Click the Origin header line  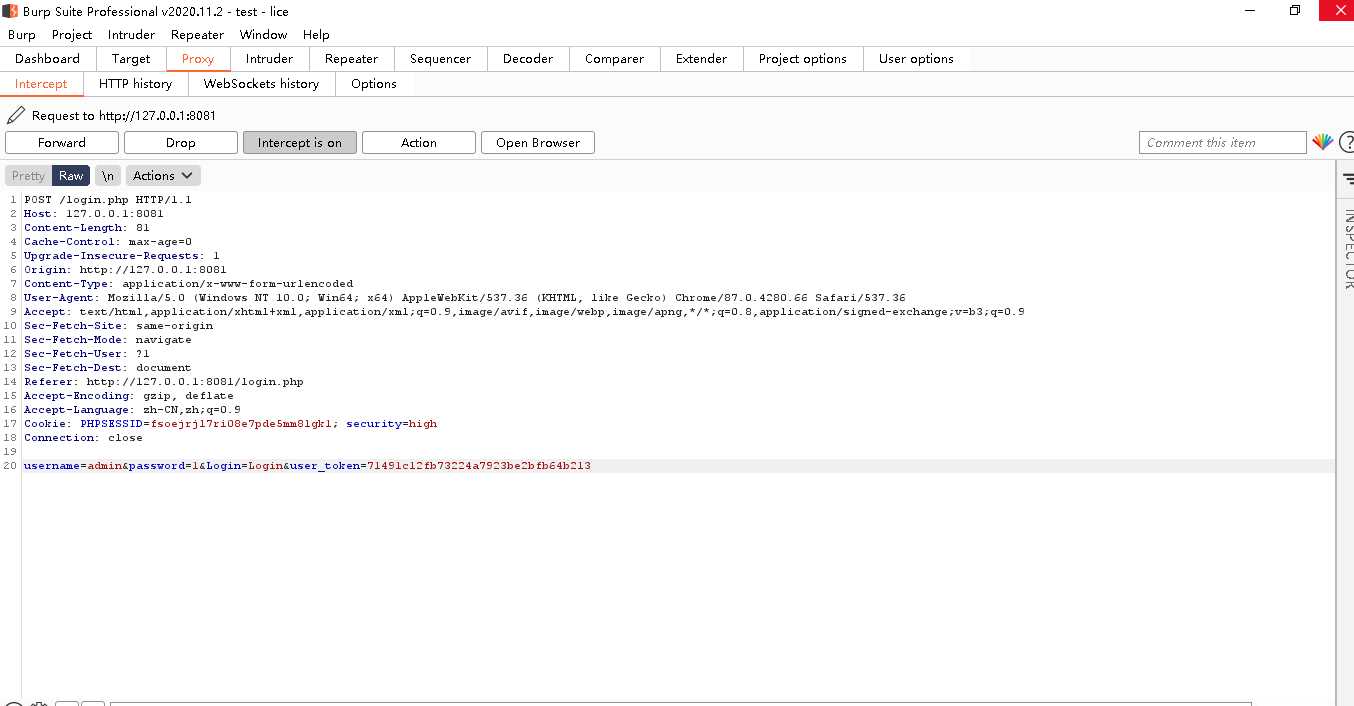[x=125, y=269]
